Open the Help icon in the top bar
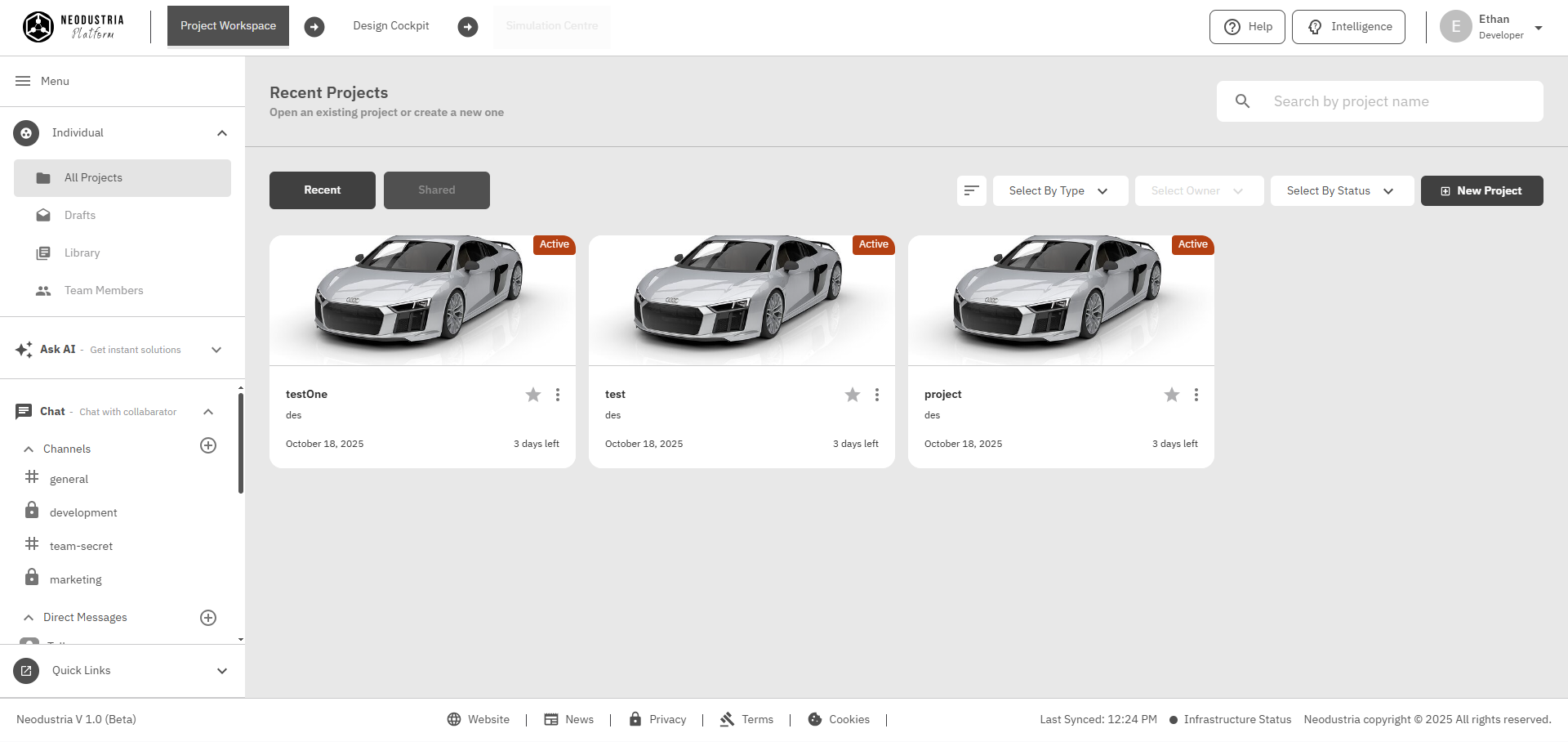Screen dimensions: 1568x742 (x=1232, y=26)
